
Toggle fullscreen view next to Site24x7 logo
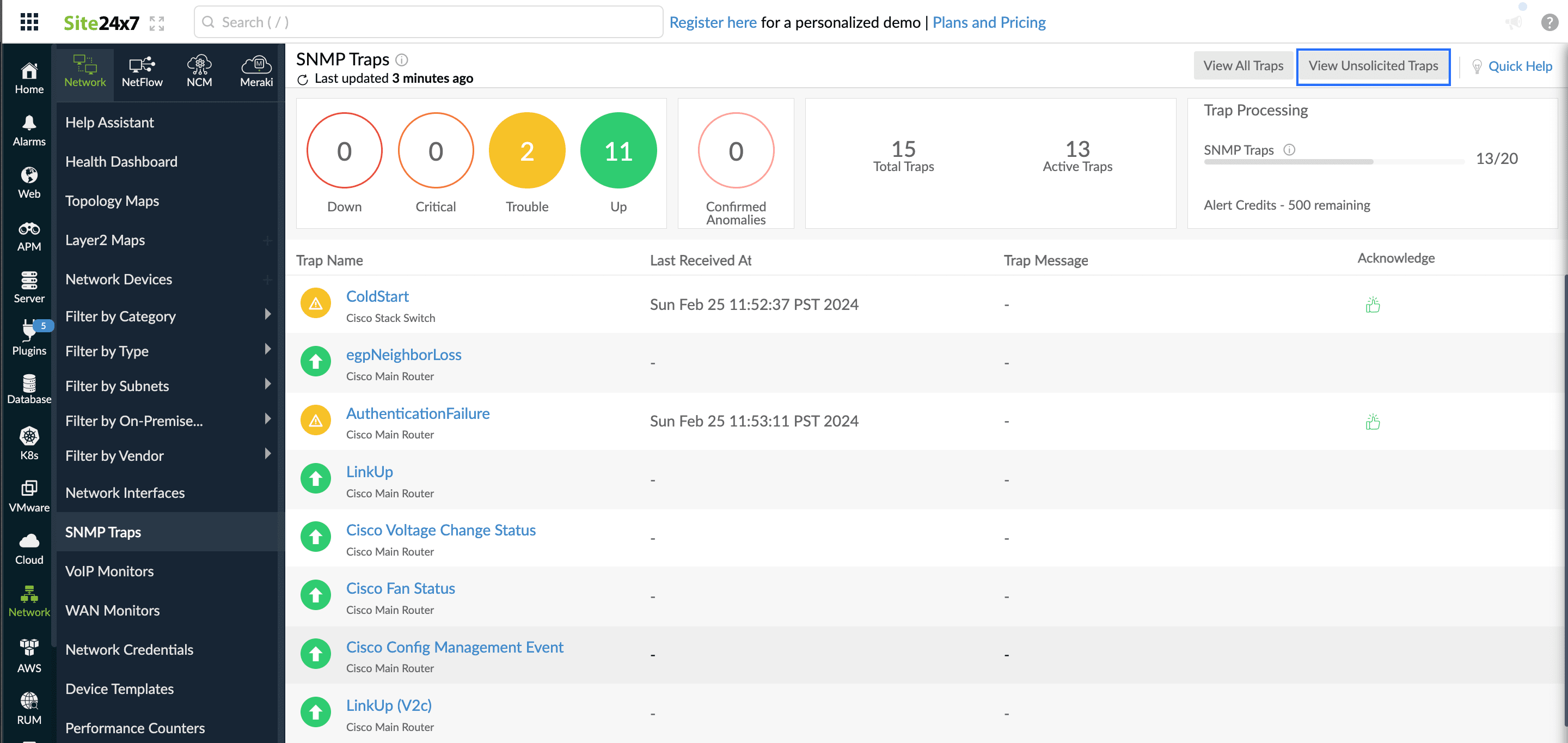(x=156, y=22)
